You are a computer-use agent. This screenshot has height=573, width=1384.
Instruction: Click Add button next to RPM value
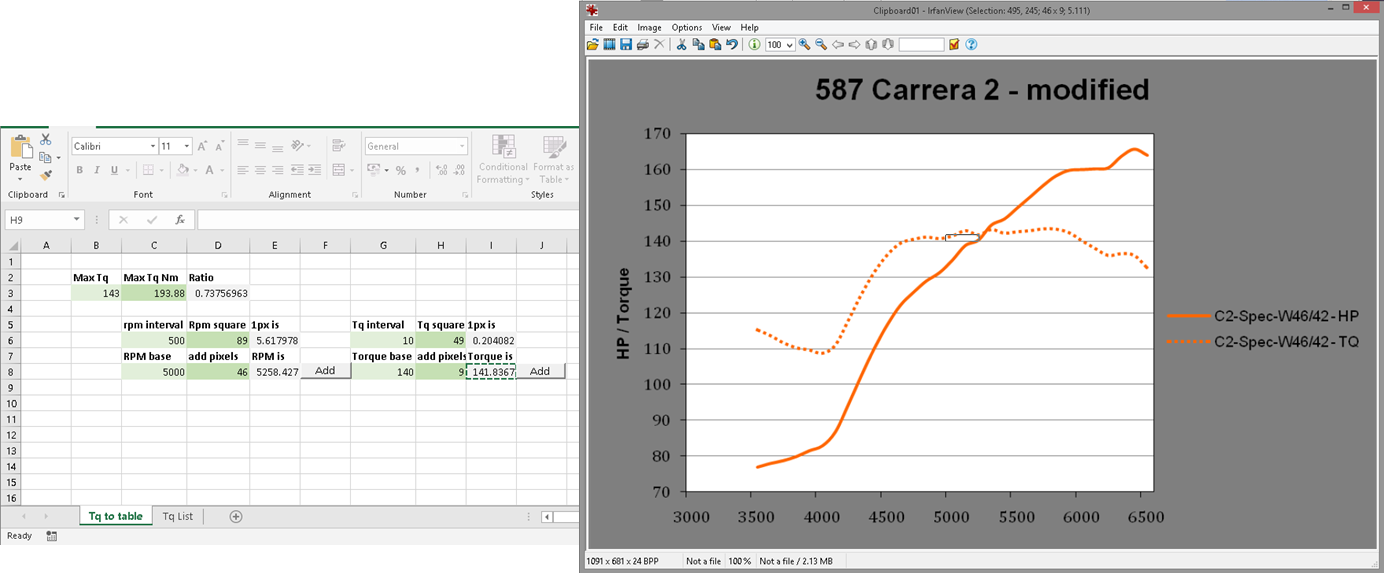click(325, 371)
